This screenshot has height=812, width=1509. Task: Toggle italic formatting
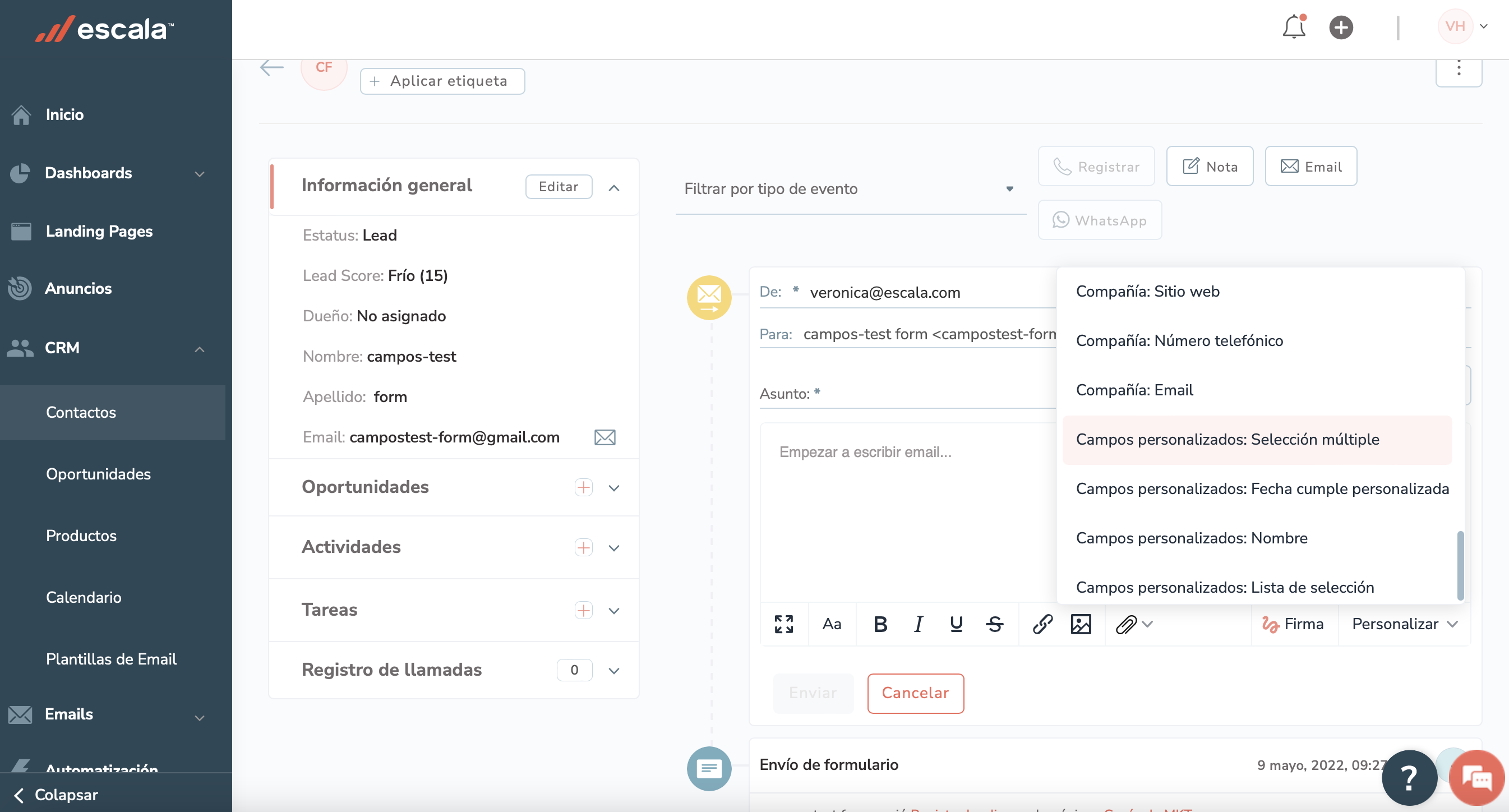918,624
